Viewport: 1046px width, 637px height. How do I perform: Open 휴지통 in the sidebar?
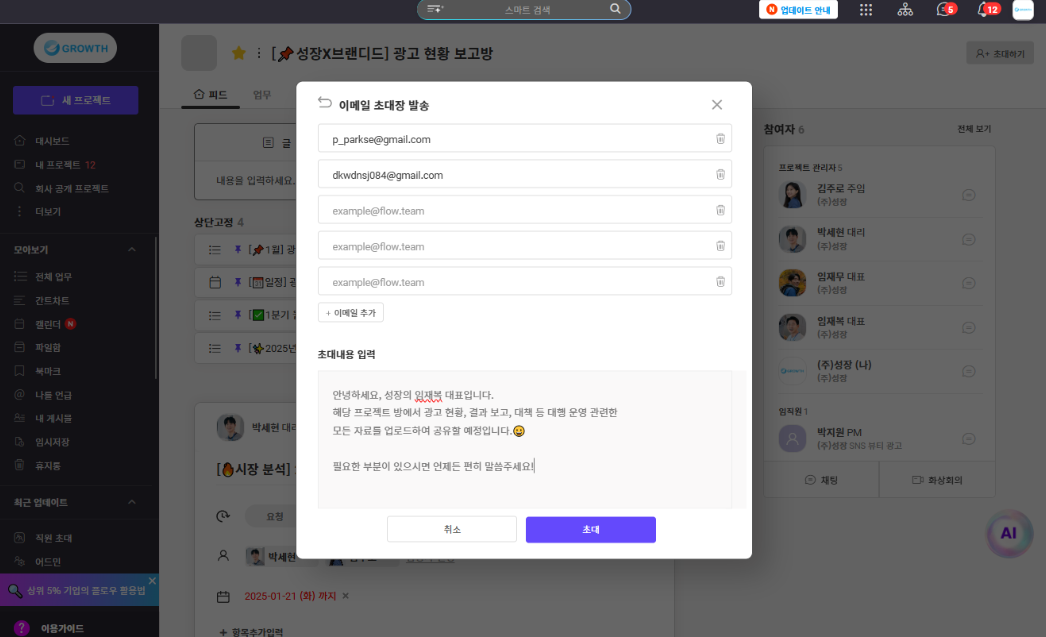click(x=47, y=466)
